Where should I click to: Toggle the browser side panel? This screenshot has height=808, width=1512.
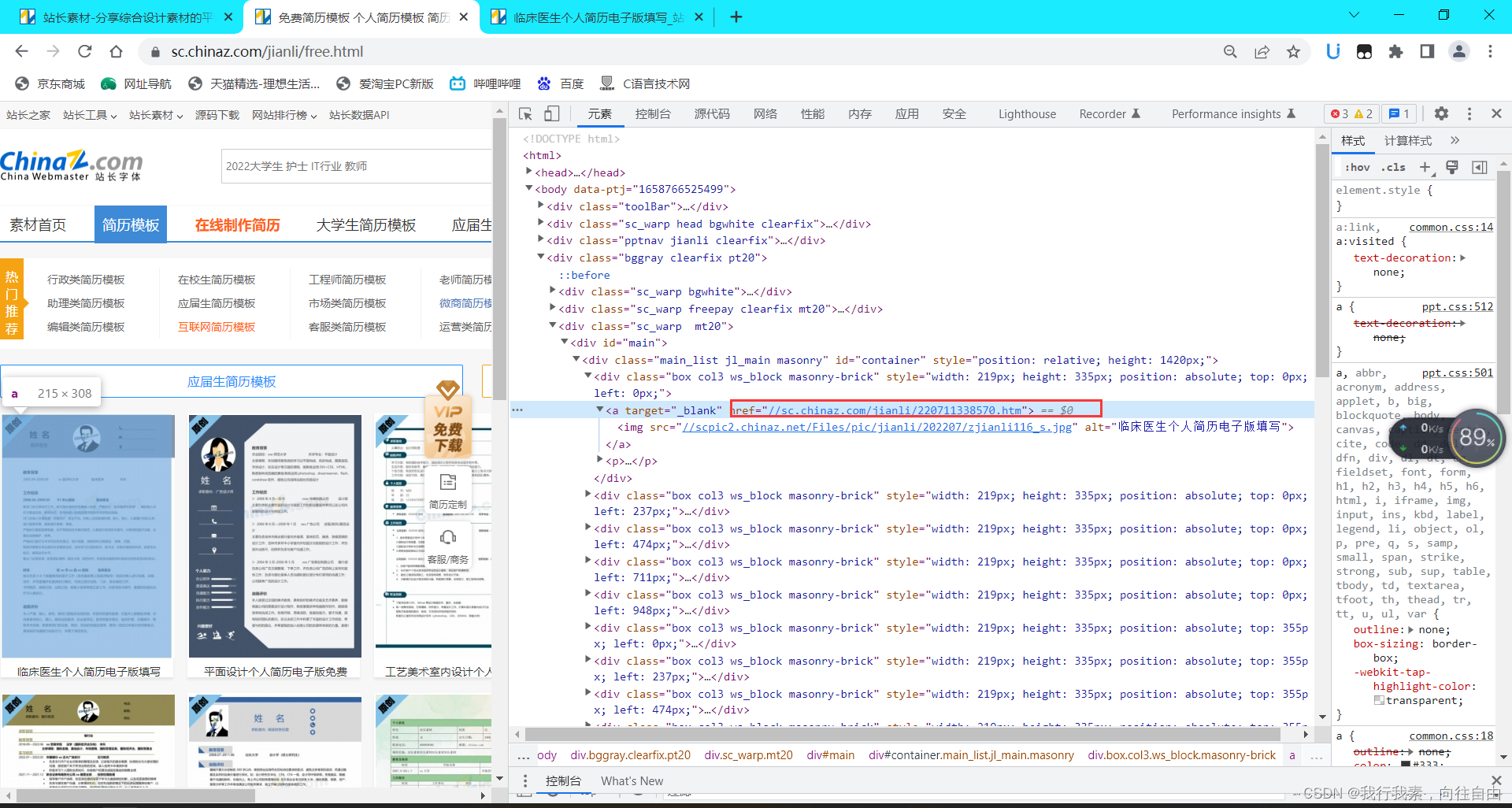[1427, 51]
